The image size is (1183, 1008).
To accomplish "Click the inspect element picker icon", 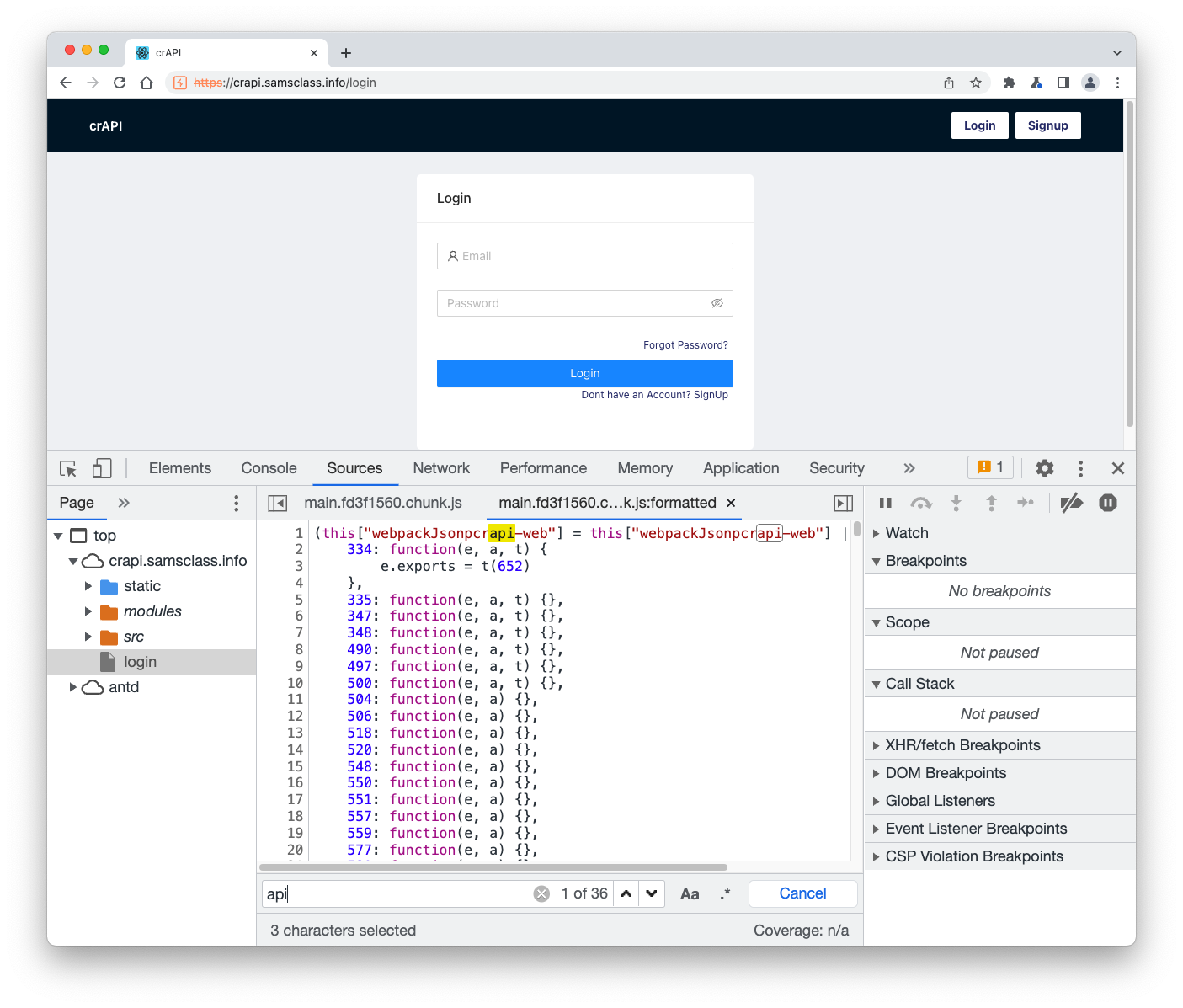I will pyautogui.click(x=68, y=469).
